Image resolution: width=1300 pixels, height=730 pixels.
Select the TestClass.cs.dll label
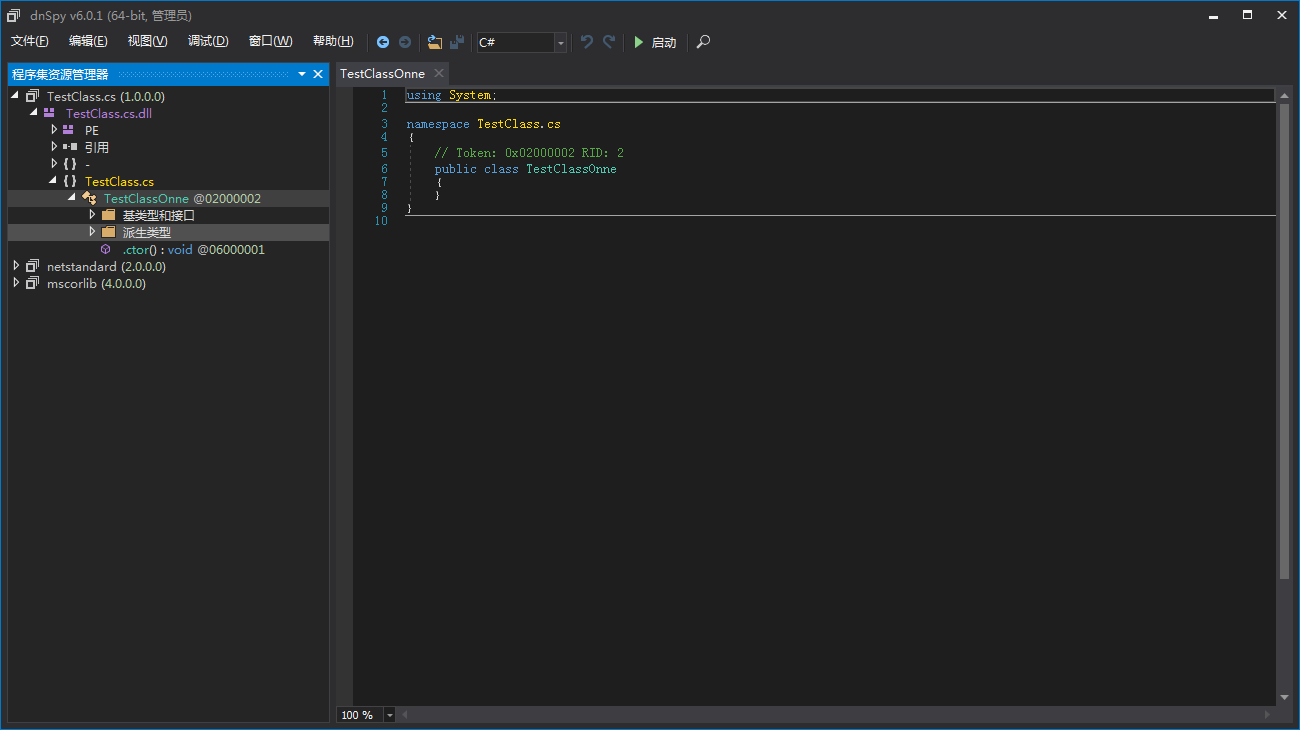(x=109, y=114)
